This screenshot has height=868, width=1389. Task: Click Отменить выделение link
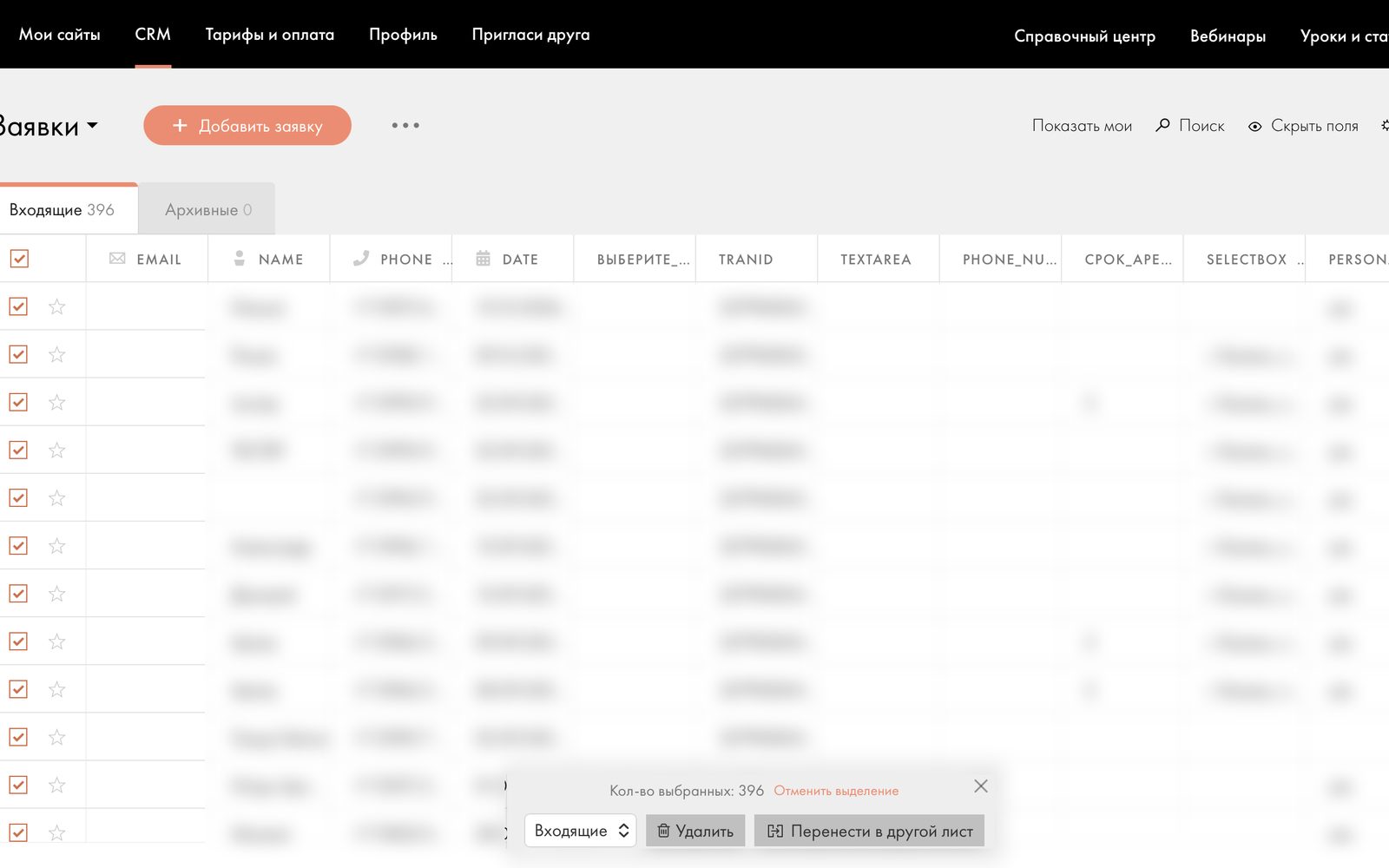836,791
